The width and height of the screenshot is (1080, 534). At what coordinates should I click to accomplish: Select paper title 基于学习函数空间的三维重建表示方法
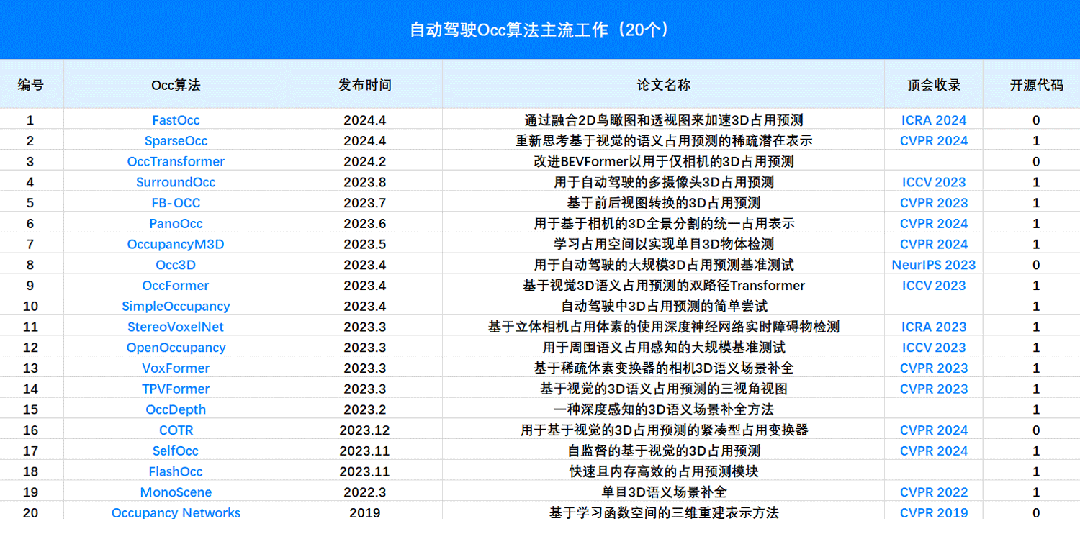pyautogui.click(x=664, y=513)
